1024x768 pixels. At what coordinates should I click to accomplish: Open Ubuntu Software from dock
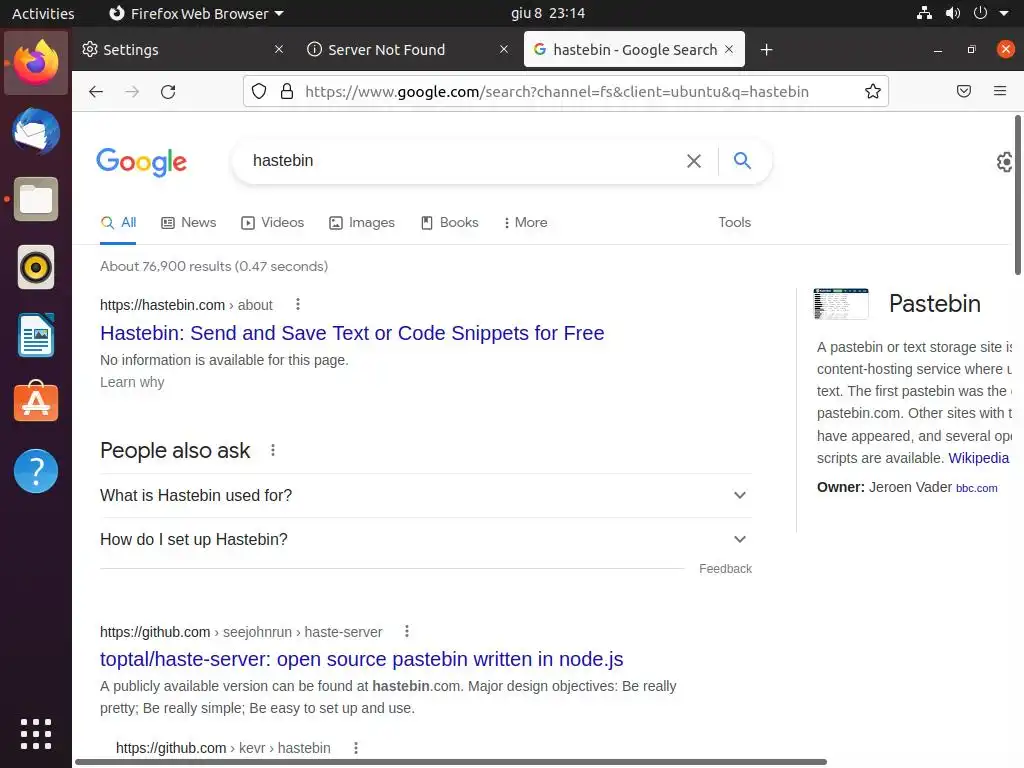click(x=36, y=402)
